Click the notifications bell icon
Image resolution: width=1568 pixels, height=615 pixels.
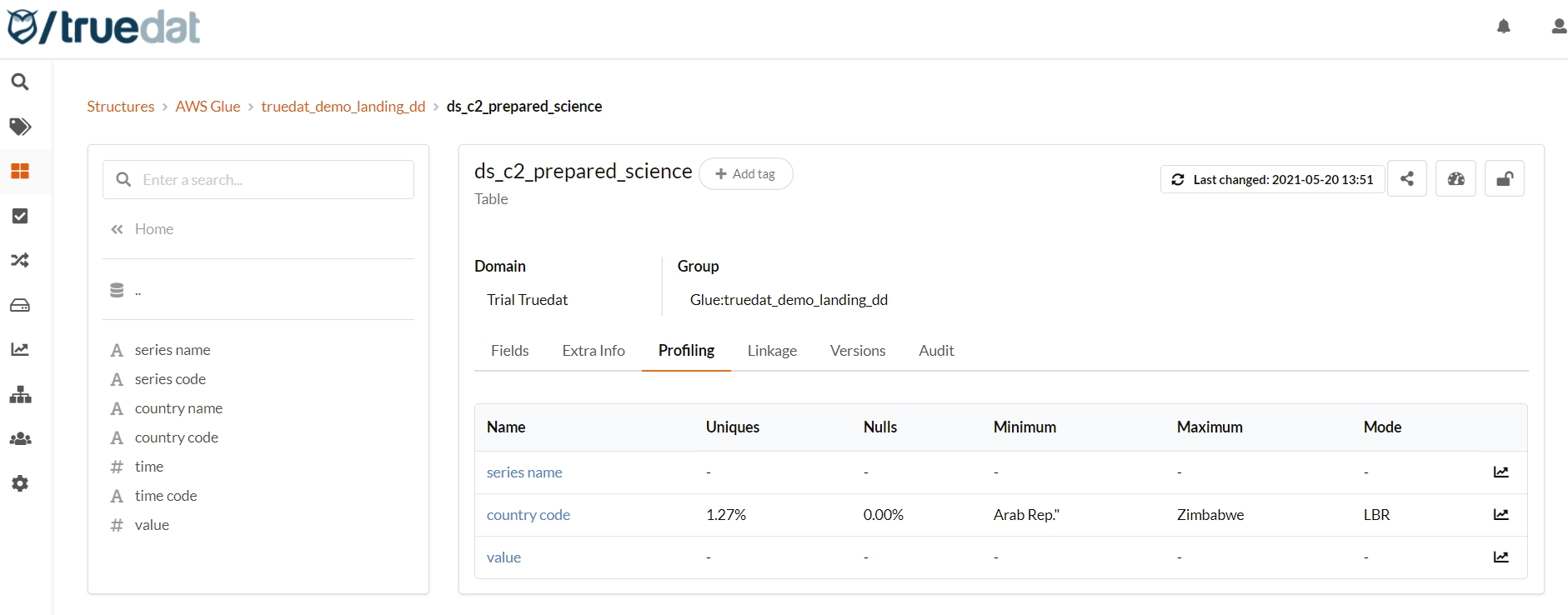point(1503,27)
